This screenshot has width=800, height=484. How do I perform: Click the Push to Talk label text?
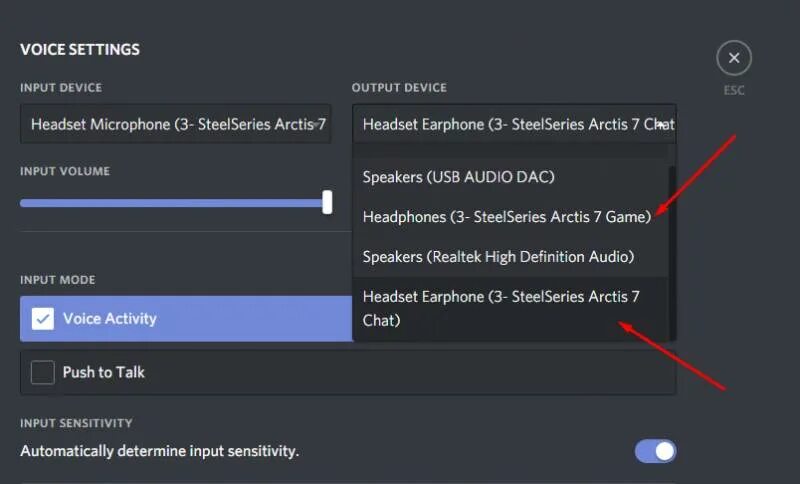click(104, 372)
